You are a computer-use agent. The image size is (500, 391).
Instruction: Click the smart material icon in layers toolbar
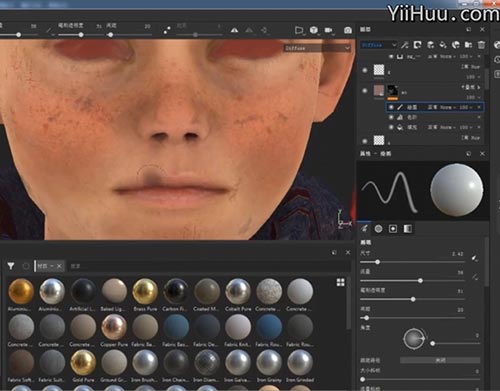pyautogui.click(x=456, y=45)
